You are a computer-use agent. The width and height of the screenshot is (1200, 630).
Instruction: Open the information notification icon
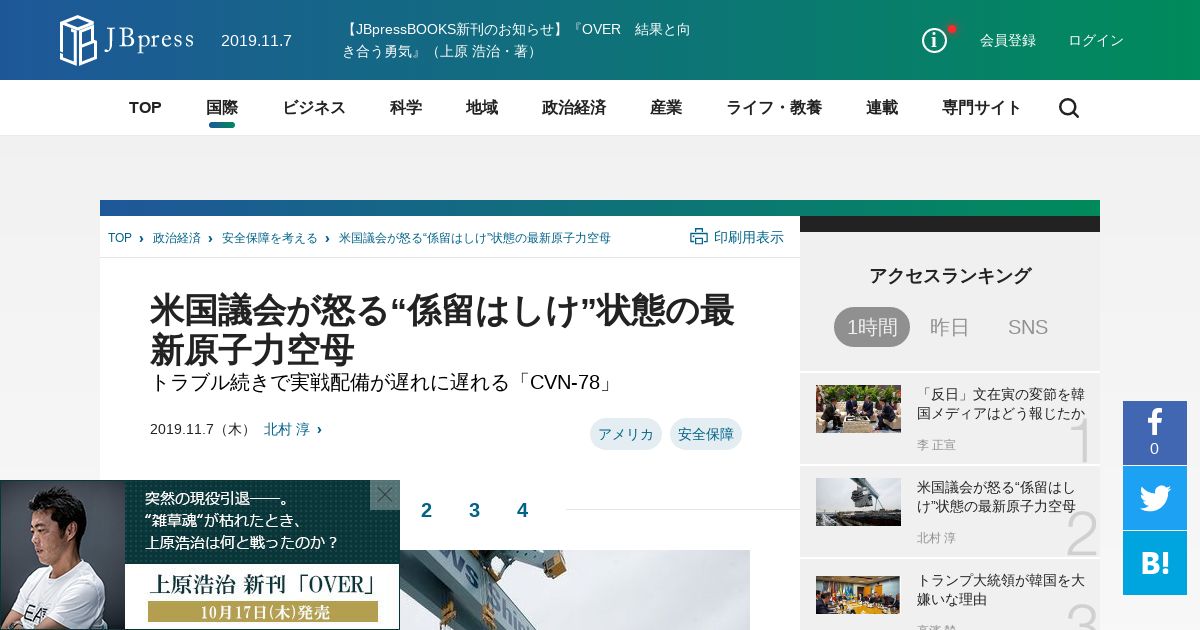click(935, 40)
